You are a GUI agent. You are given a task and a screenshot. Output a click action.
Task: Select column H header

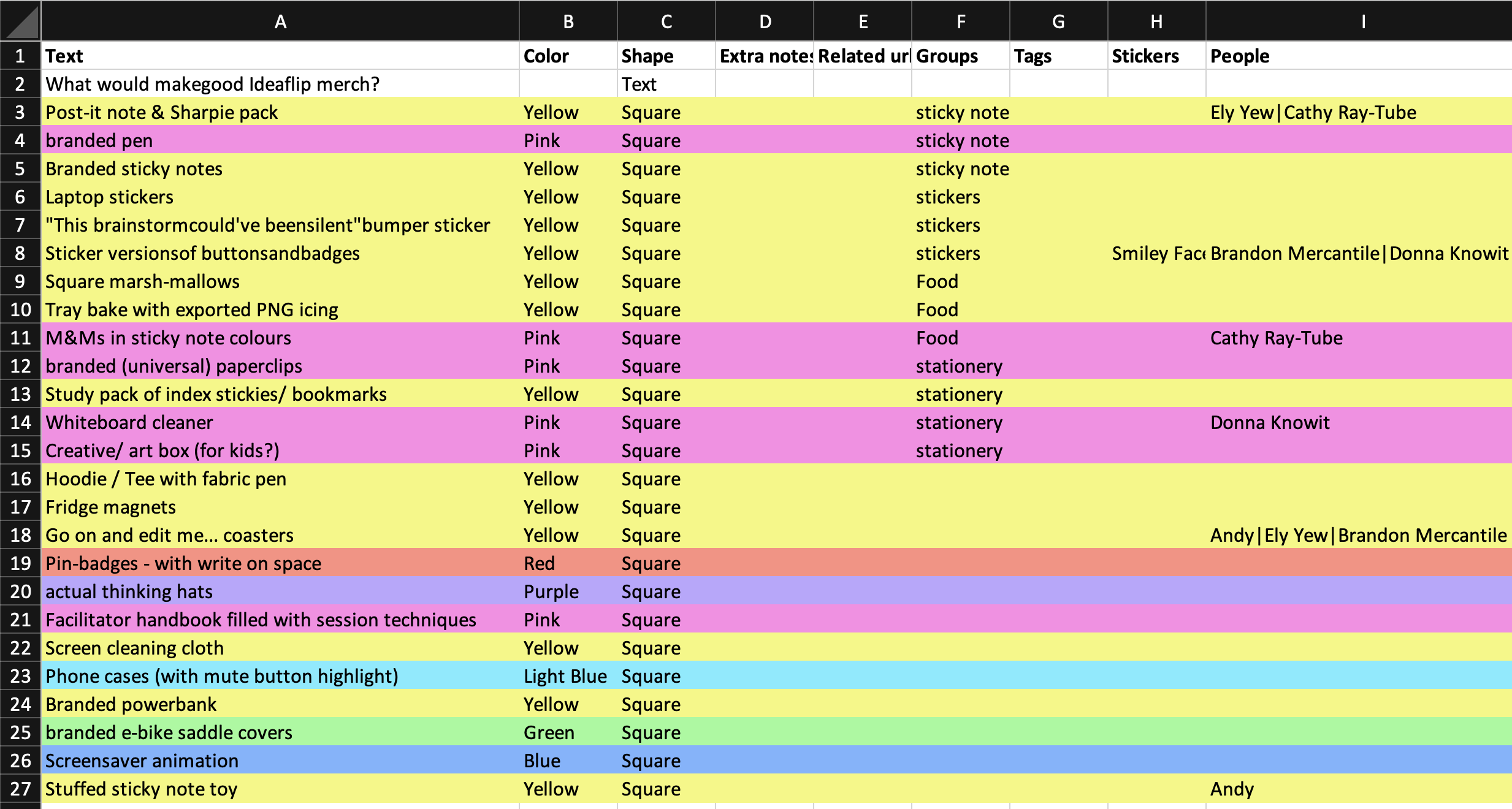point(1157,21)
